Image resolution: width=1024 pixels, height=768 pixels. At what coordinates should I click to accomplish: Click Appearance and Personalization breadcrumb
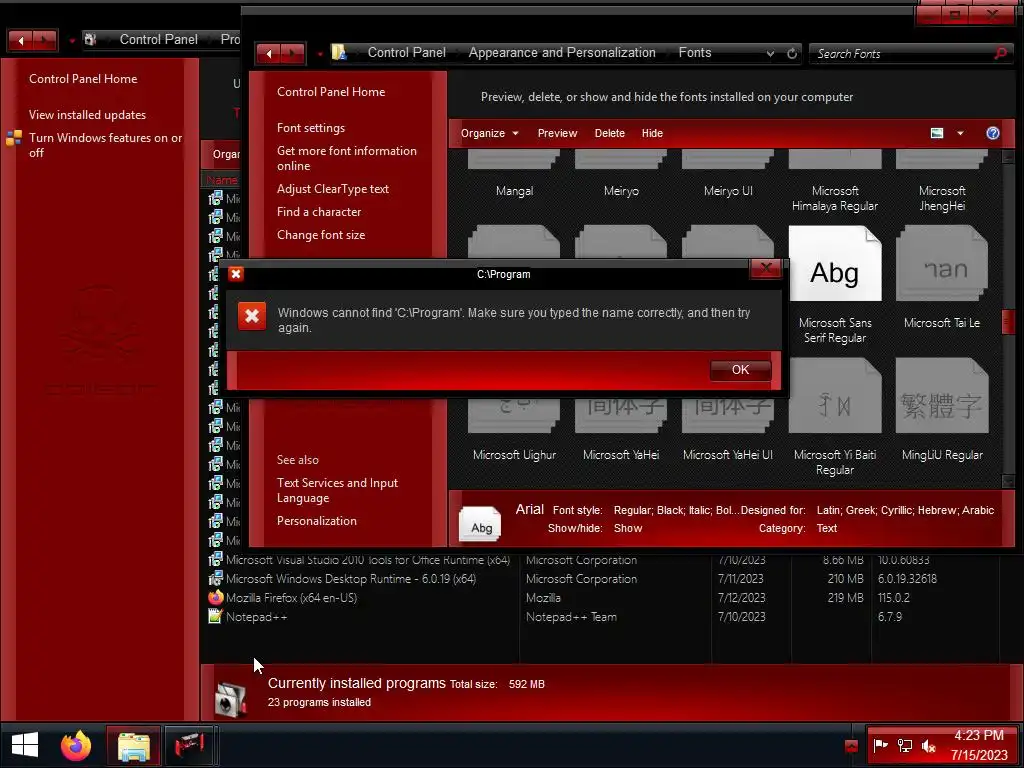[x=562, y=52]
